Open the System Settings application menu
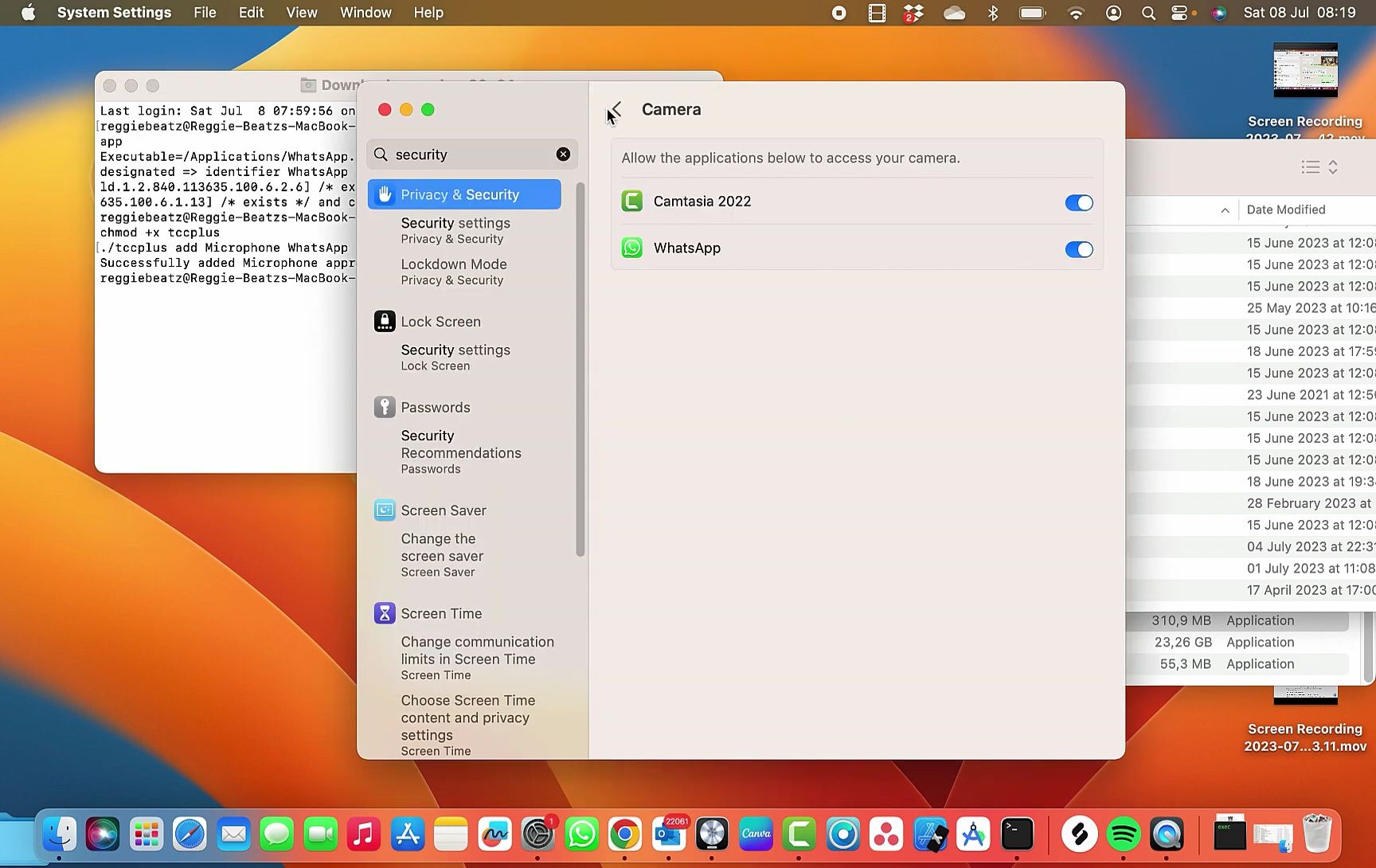The height and width of the screenshot is (868, 1376). (114, 13)
